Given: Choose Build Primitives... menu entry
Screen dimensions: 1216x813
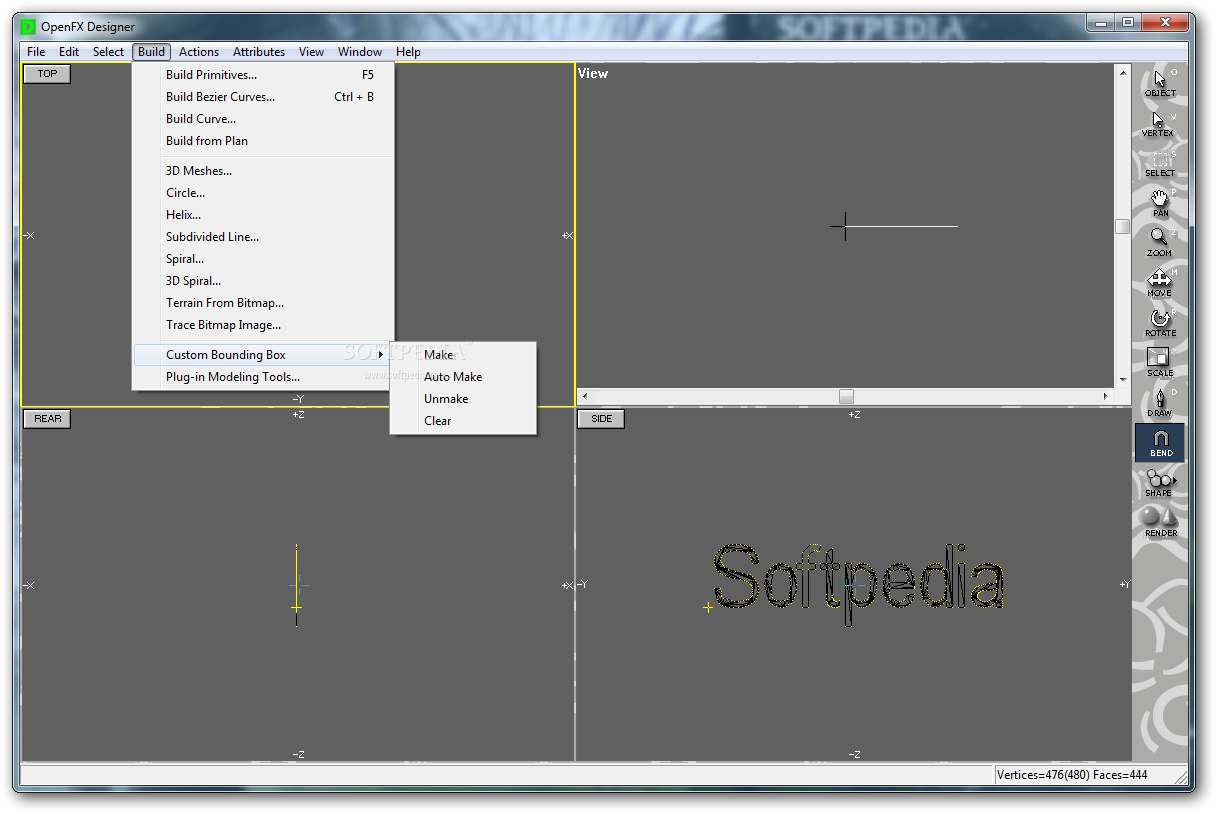Looking at the screenshot, I should point(264,75).
